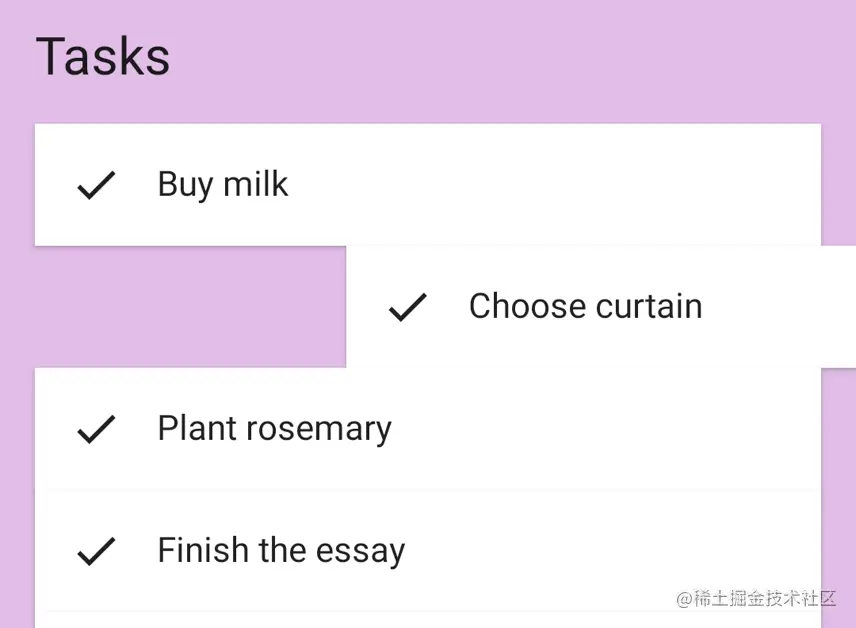This screenshot has height=628, width=856.
Task: Toggle the Plant rosemary checkmark
Action: point(96,429)
